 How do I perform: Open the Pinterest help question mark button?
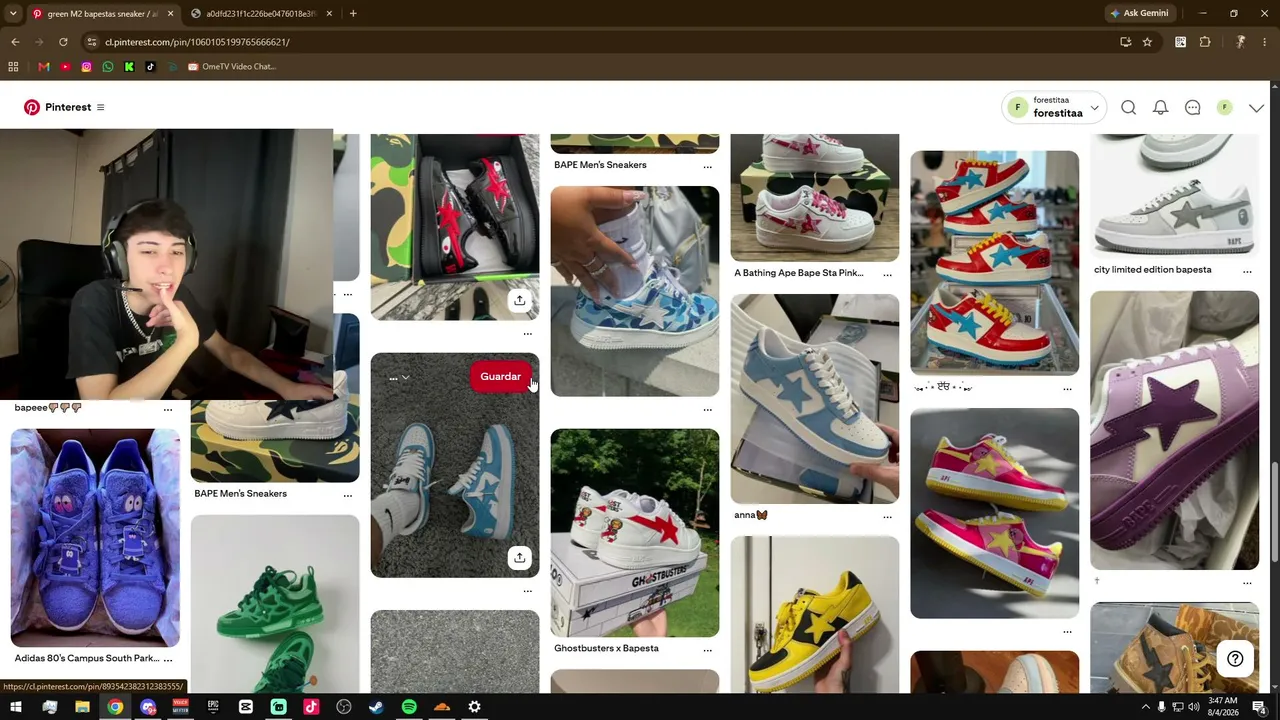[x=1235, y=658]
